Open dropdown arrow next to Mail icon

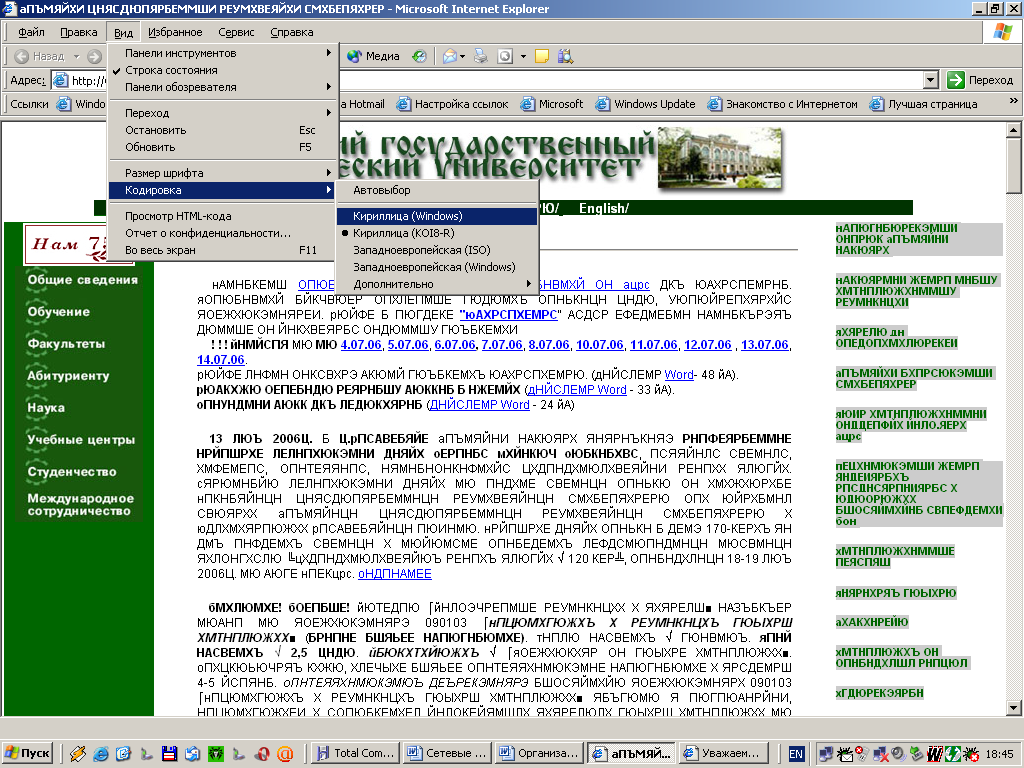(462, 56)
